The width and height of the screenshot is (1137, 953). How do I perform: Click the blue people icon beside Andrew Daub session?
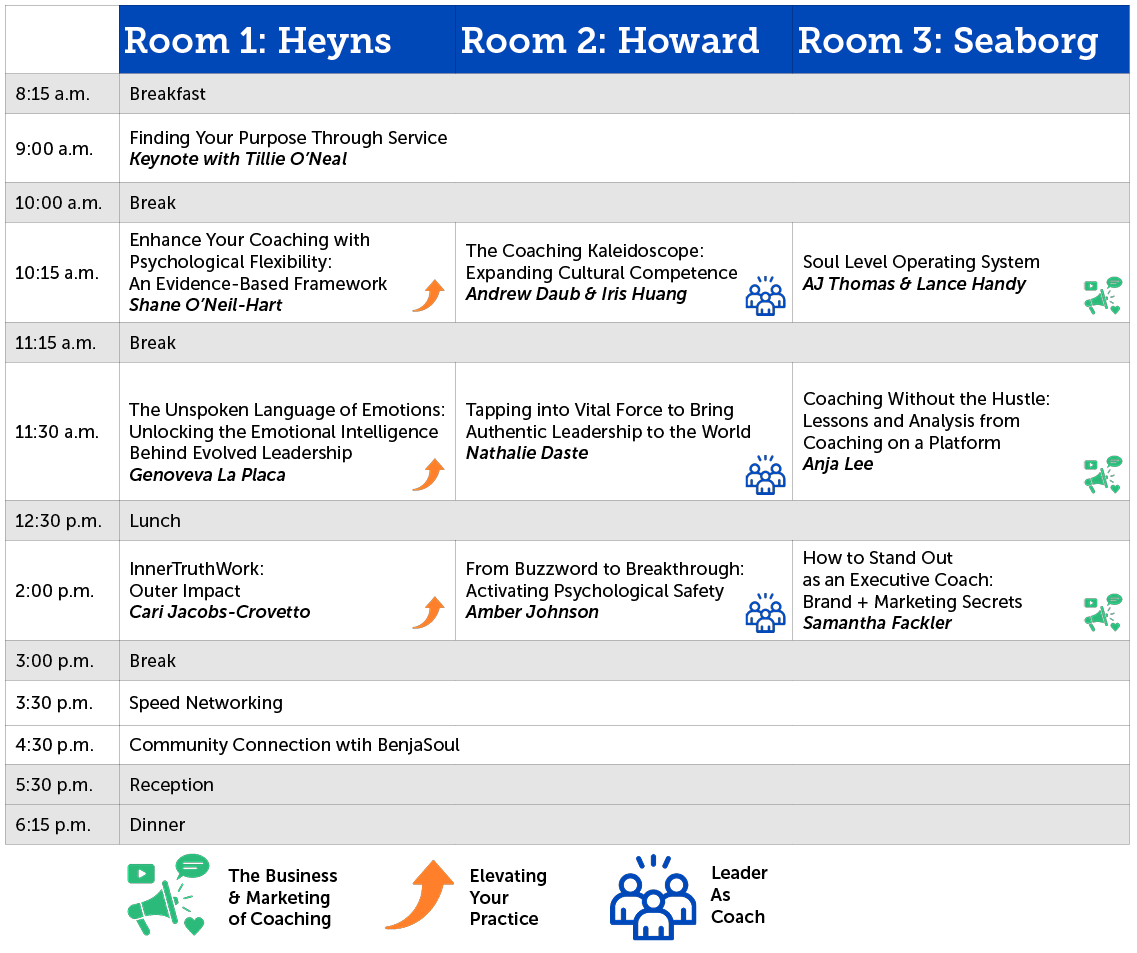click(x=765, y=295)
